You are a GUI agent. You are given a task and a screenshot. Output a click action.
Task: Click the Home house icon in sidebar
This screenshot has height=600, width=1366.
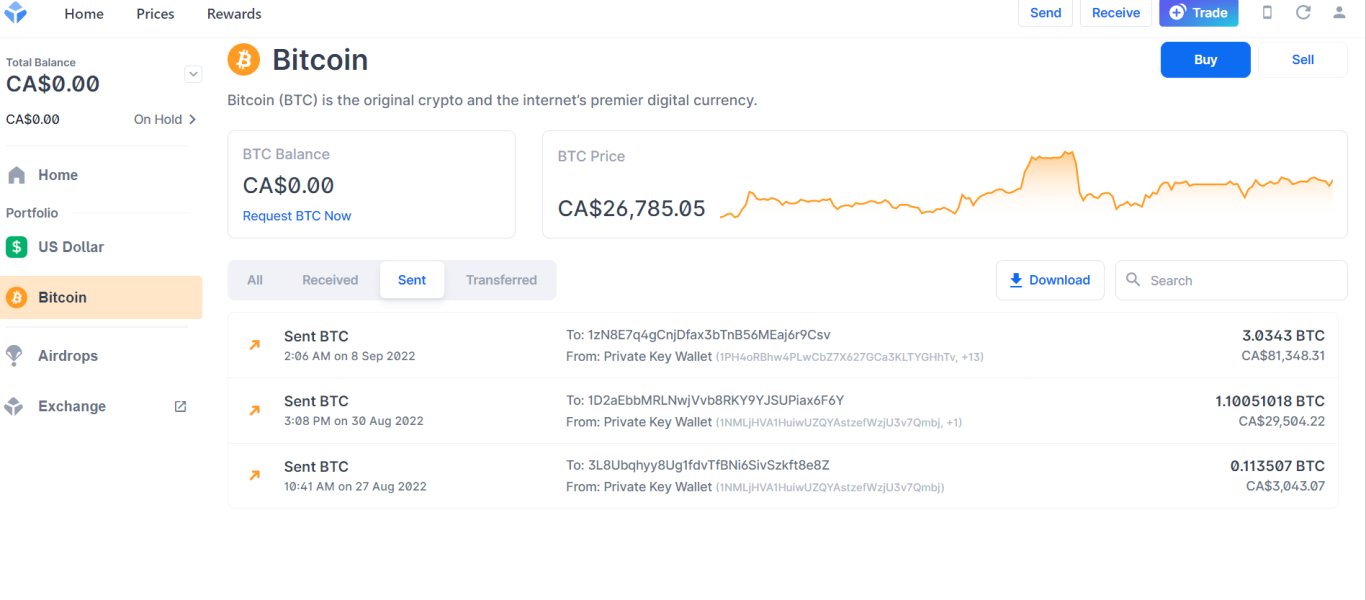pyautogui.click(x=17, y=175)
